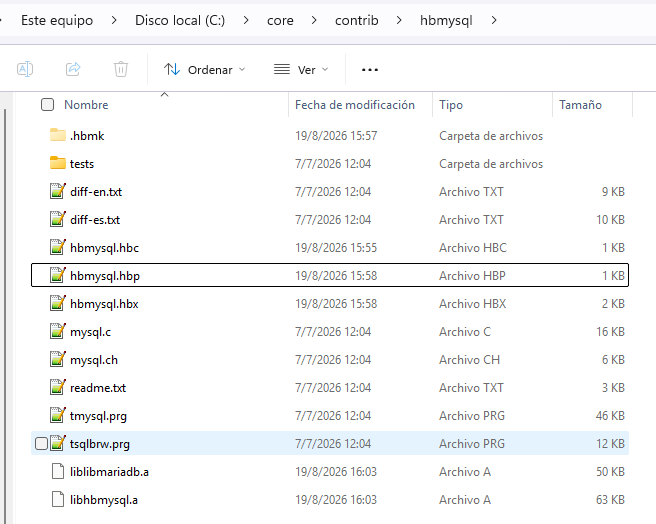Click the 63 KB size cell
Image resolution: width=656 pixels, height=524 pixels.
(610, 500)
